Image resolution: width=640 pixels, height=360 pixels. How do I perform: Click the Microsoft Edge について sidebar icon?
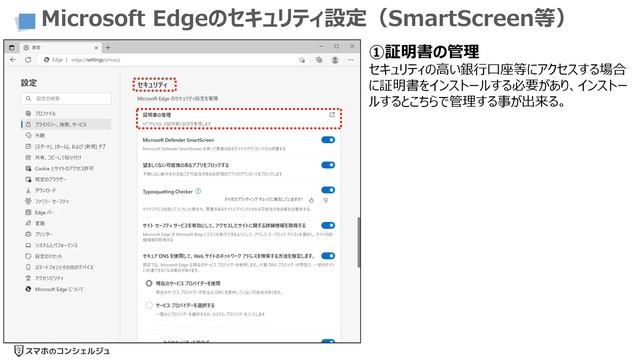click(x=28, y=289)
